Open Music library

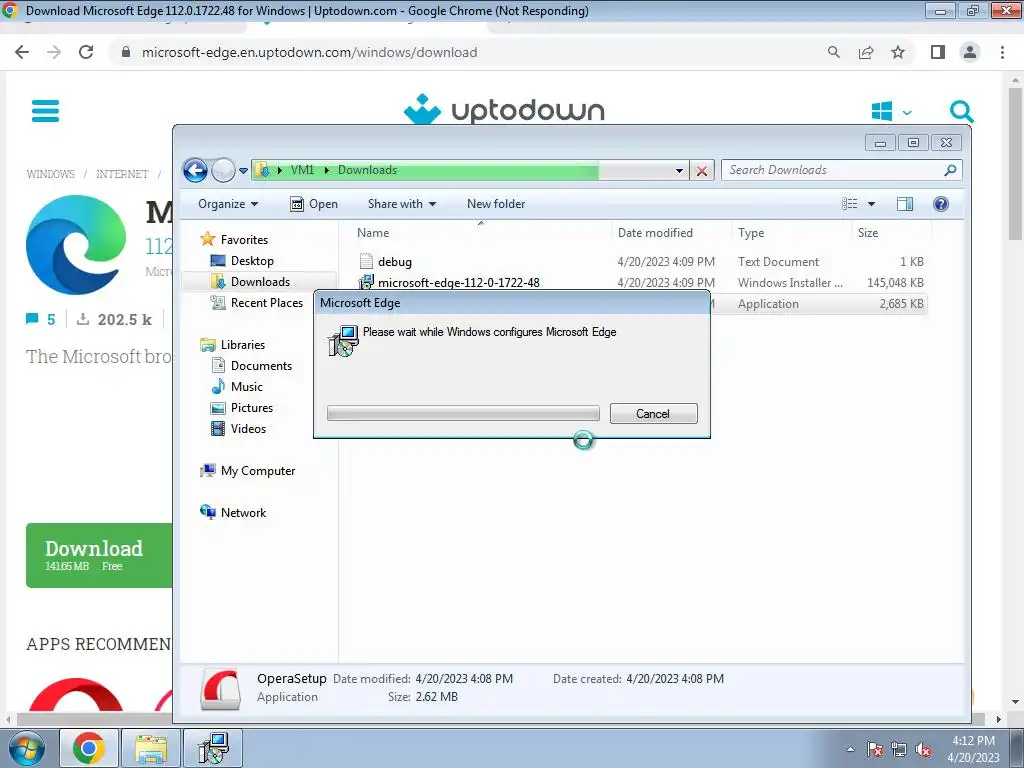coord(246,387)
